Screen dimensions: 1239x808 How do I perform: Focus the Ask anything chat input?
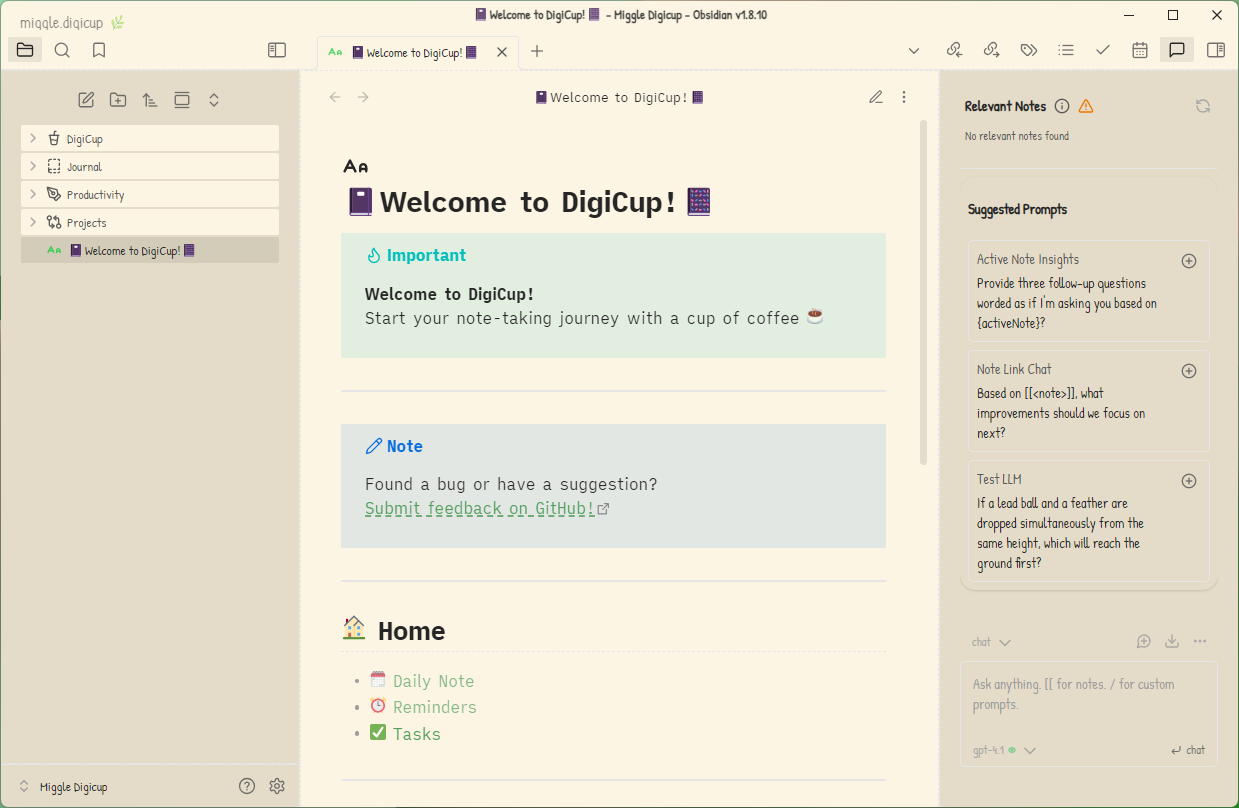click(1088, 695)
